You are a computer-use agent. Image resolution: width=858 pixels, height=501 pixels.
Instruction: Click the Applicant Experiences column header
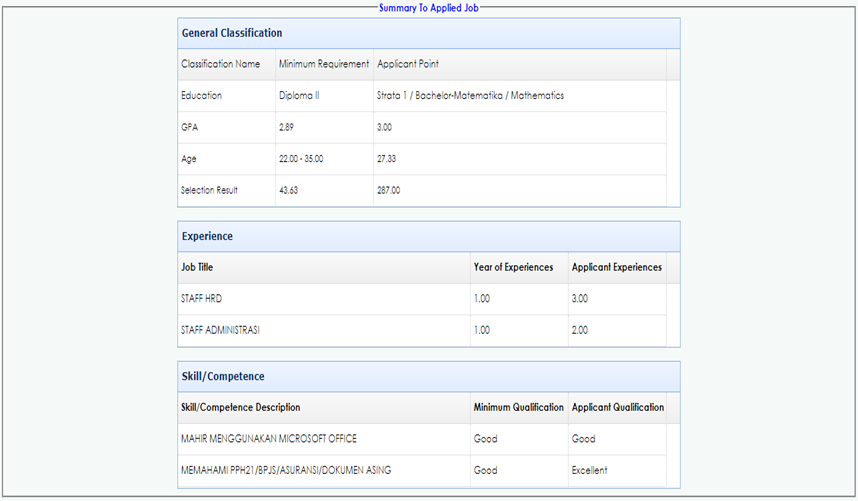(616, 268)
